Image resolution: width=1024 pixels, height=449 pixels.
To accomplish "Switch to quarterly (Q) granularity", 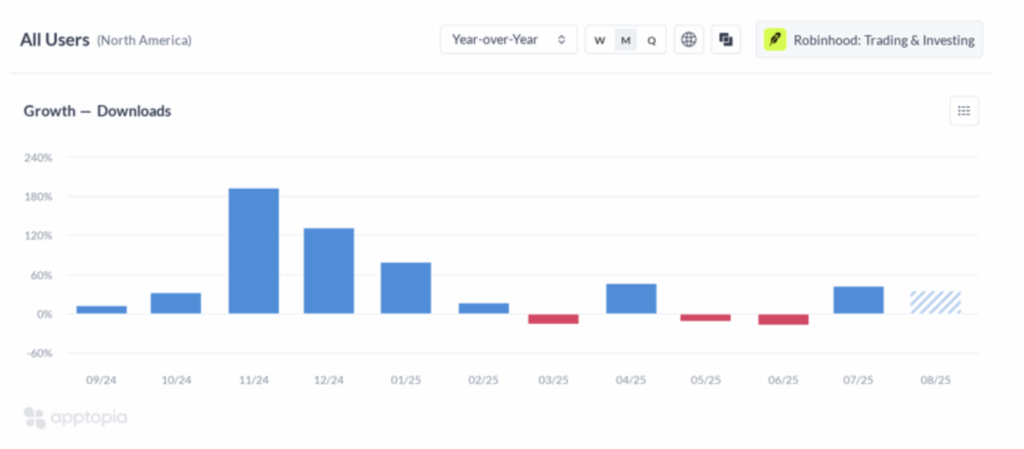I will coord(651,40).
